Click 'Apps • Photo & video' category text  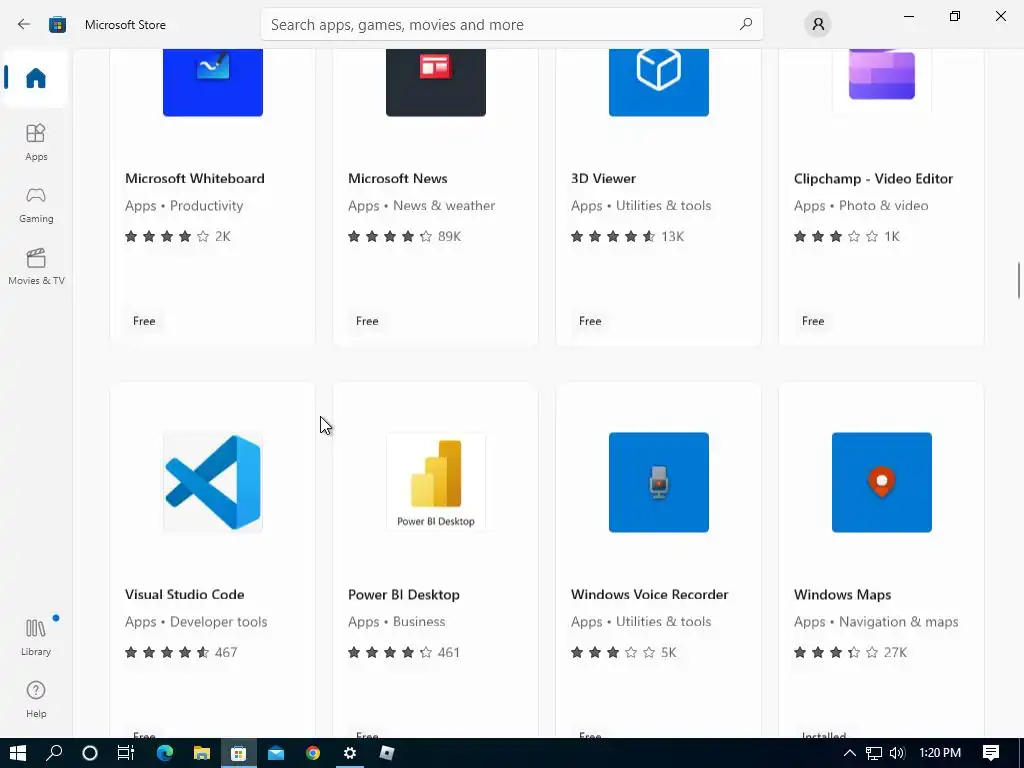pos(861,206)
